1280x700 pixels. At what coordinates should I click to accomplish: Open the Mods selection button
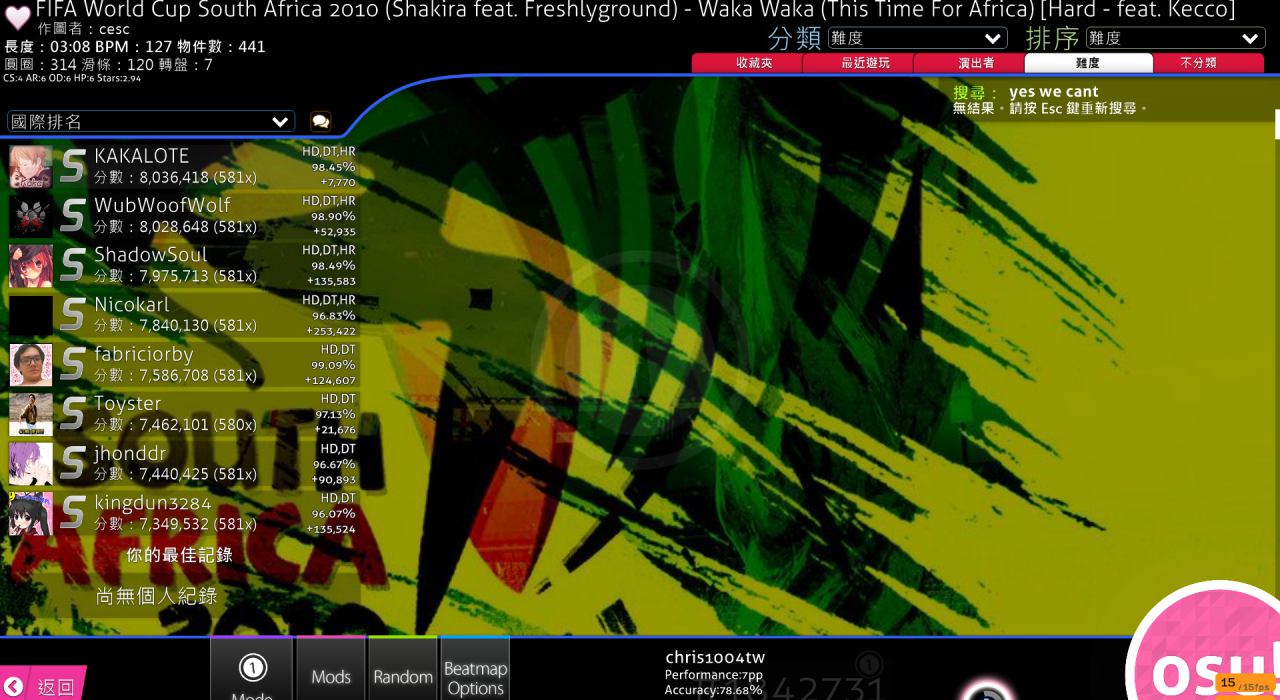coord(330,668)
